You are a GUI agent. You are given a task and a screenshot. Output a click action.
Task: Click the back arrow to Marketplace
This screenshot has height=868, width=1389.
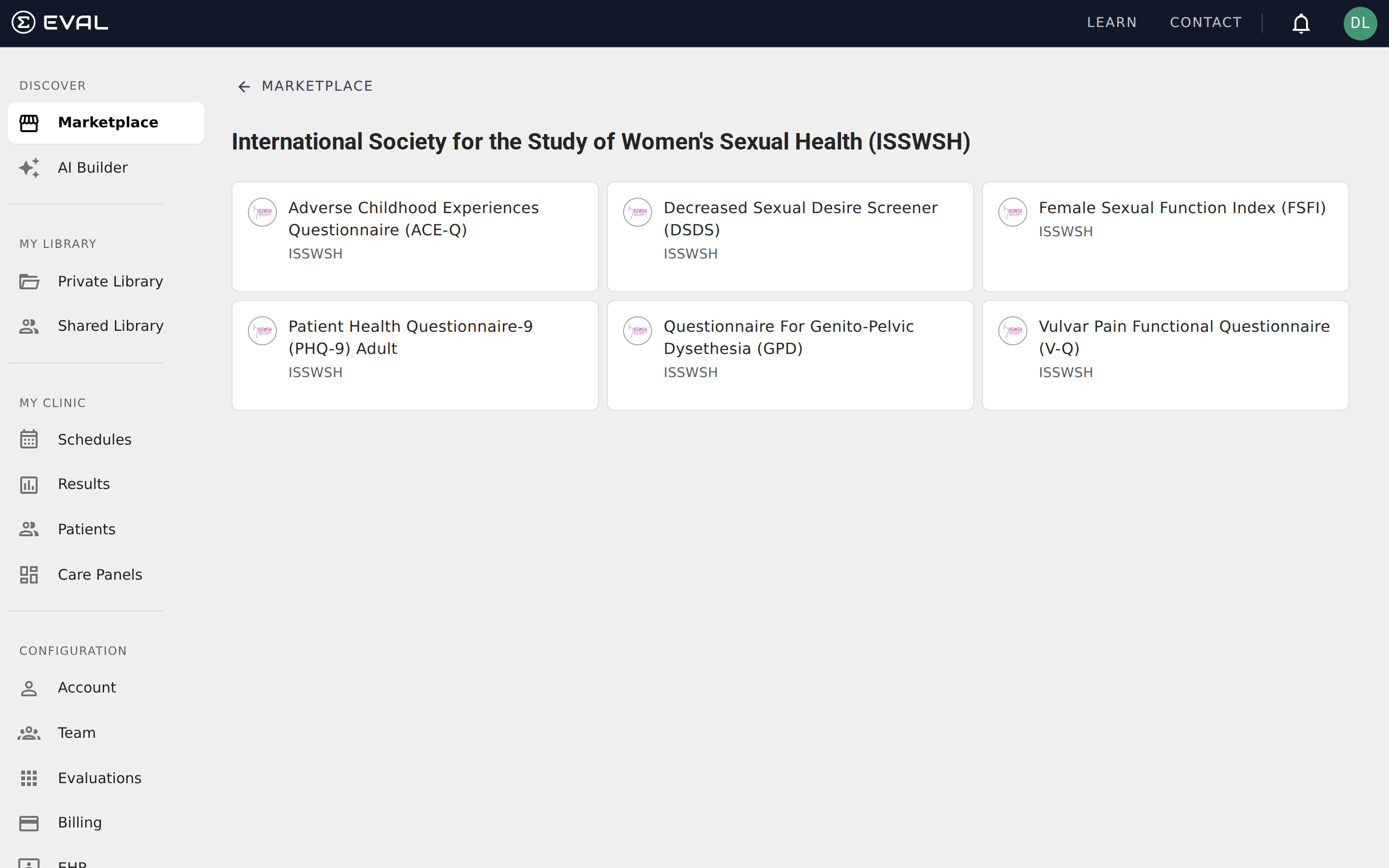(x=244, y=87)
